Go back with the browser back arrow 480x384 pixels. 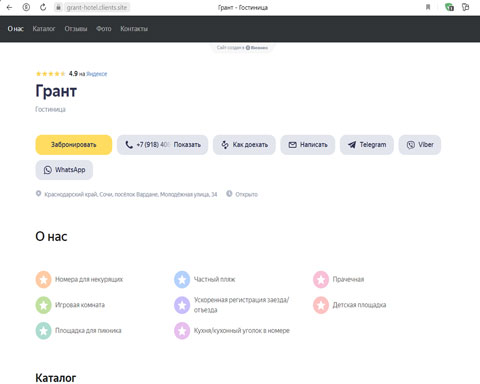(x=9, y=7)
